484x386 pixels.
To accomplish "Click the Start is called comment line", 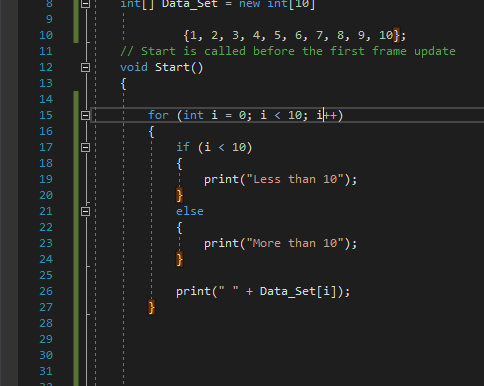I will (x=288, y=51).
